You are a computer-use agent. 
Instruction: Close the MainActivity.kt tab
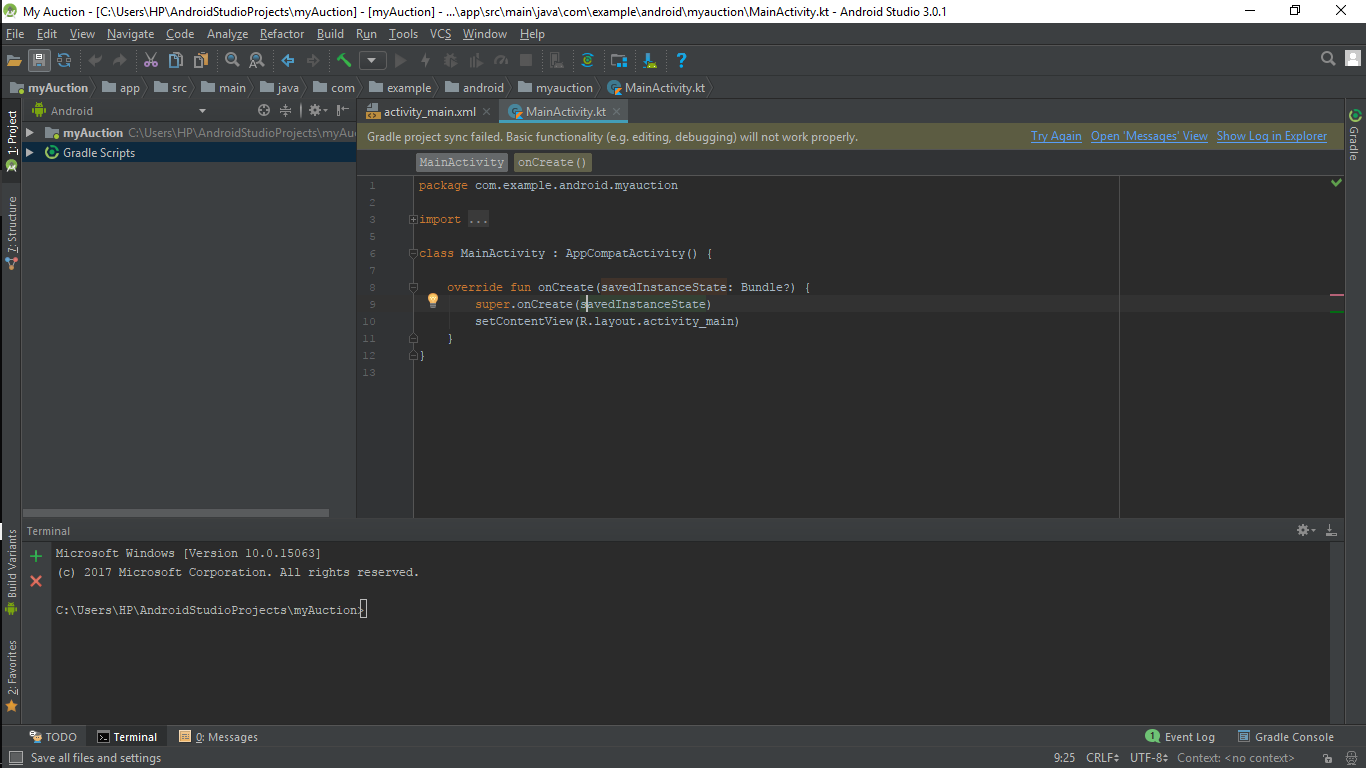[617, 112]
